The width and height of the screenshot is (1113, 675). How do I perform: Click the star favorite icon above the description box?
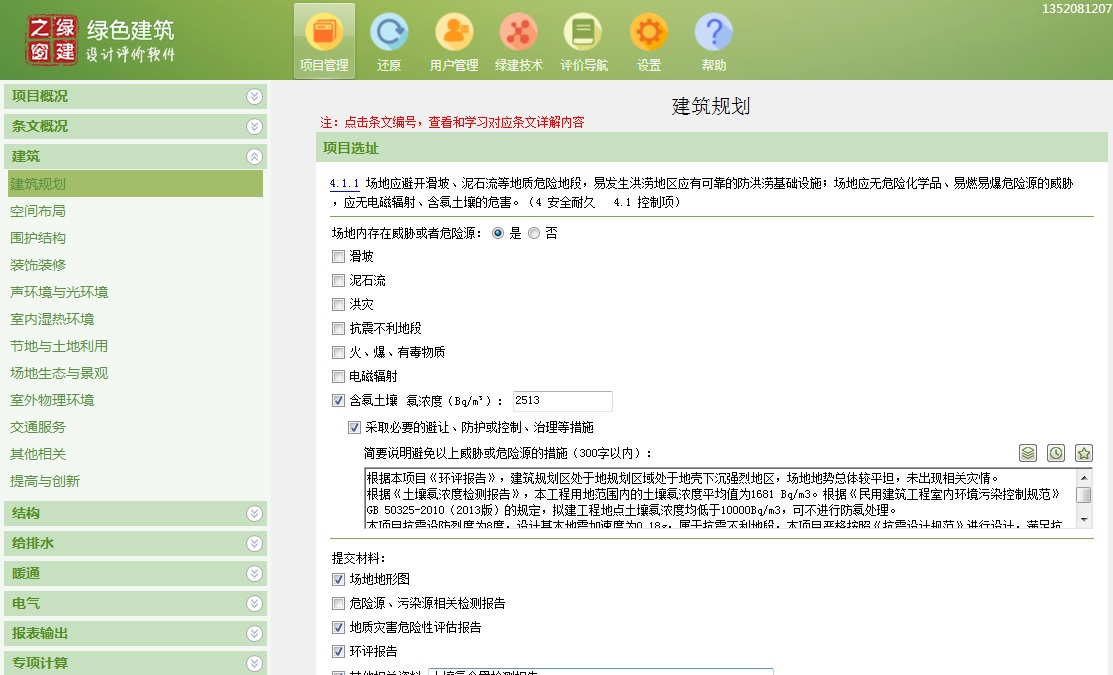point(1084,453)
